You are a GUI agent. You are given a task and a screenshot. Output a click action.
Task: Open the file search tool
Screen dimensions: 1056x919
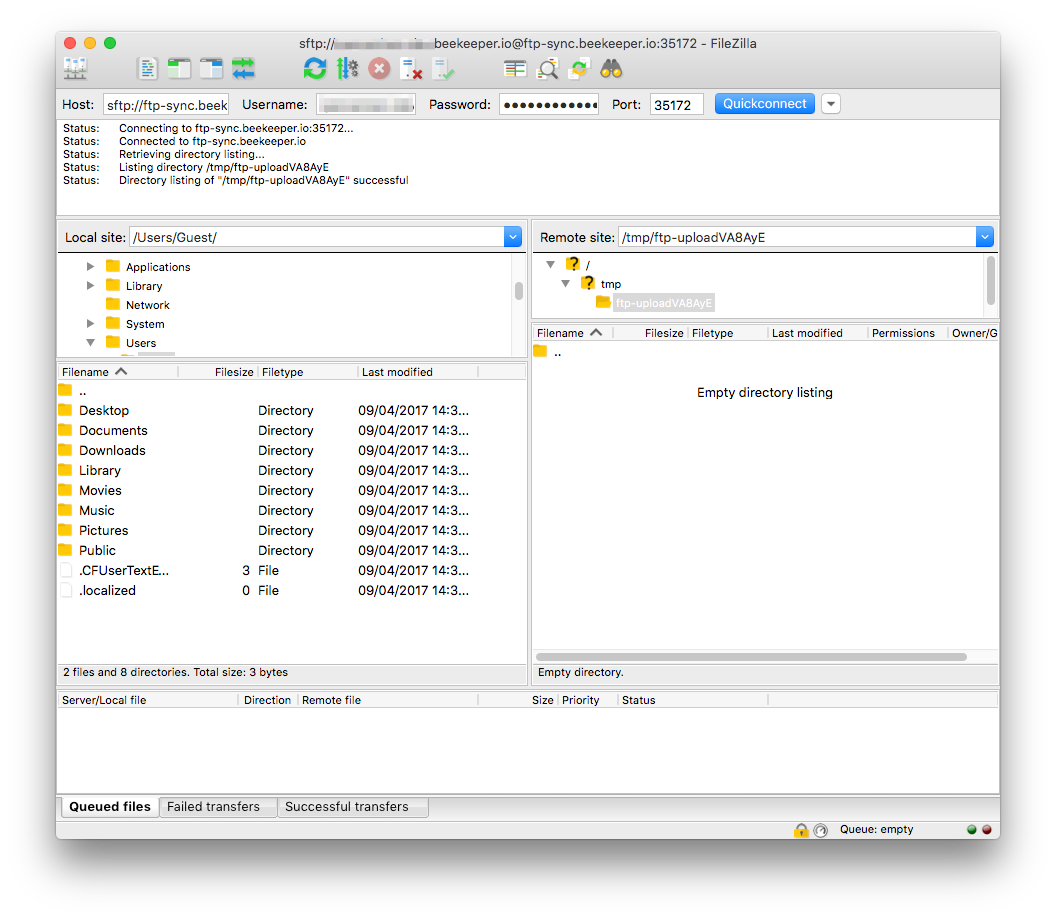[611, 68]
